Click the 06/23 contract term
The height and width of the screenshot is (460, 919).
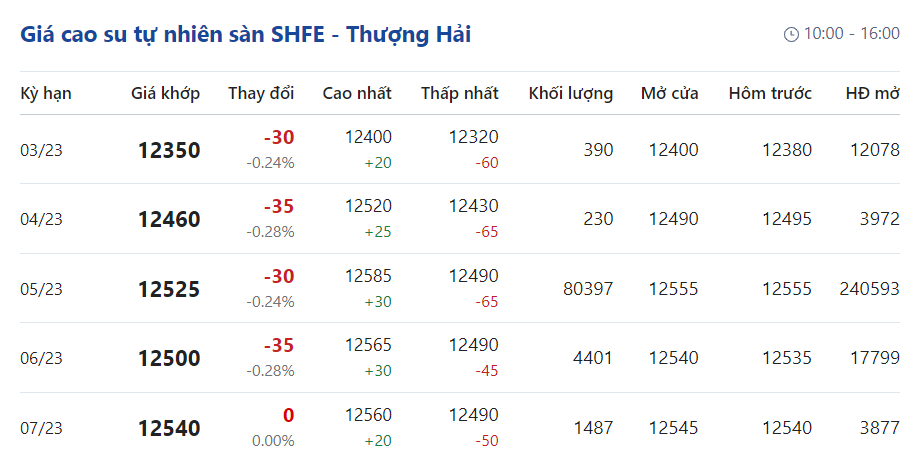point(41,358)
